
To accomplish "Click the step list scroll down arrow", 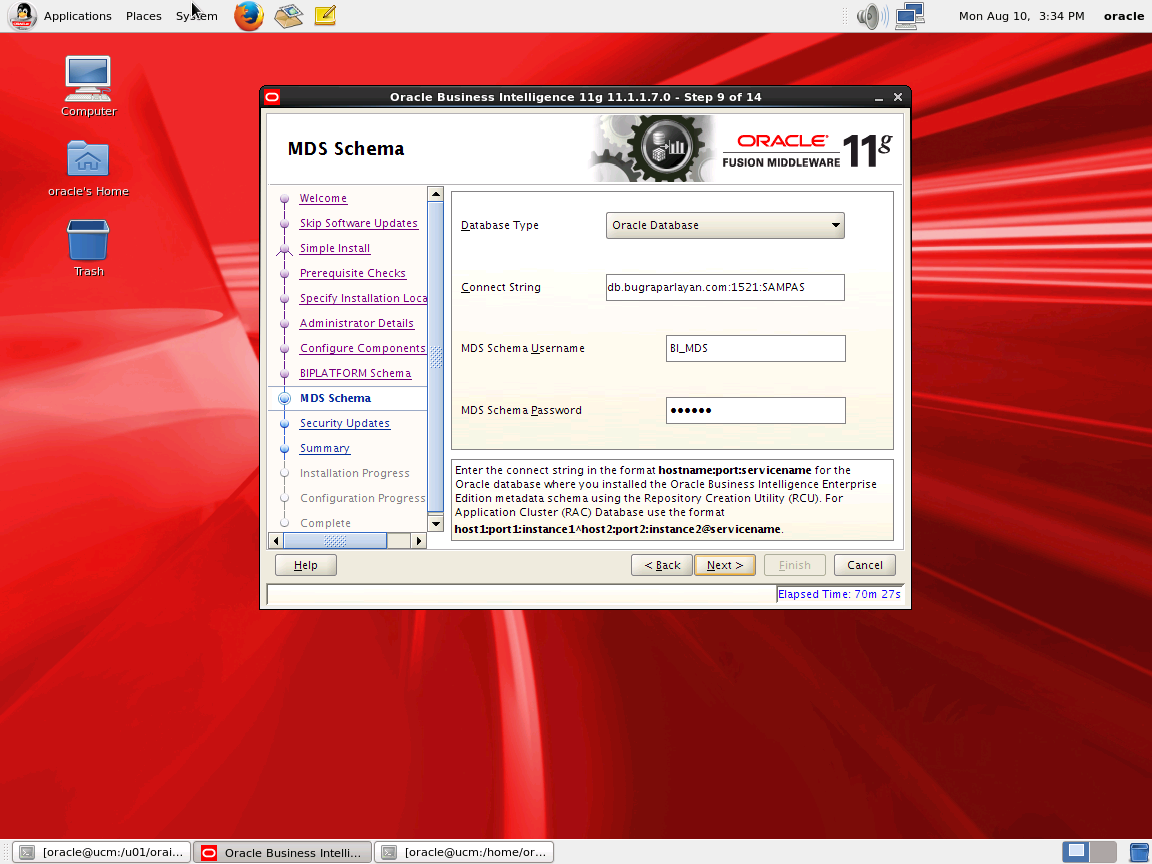I will click(x=436, y=524).
